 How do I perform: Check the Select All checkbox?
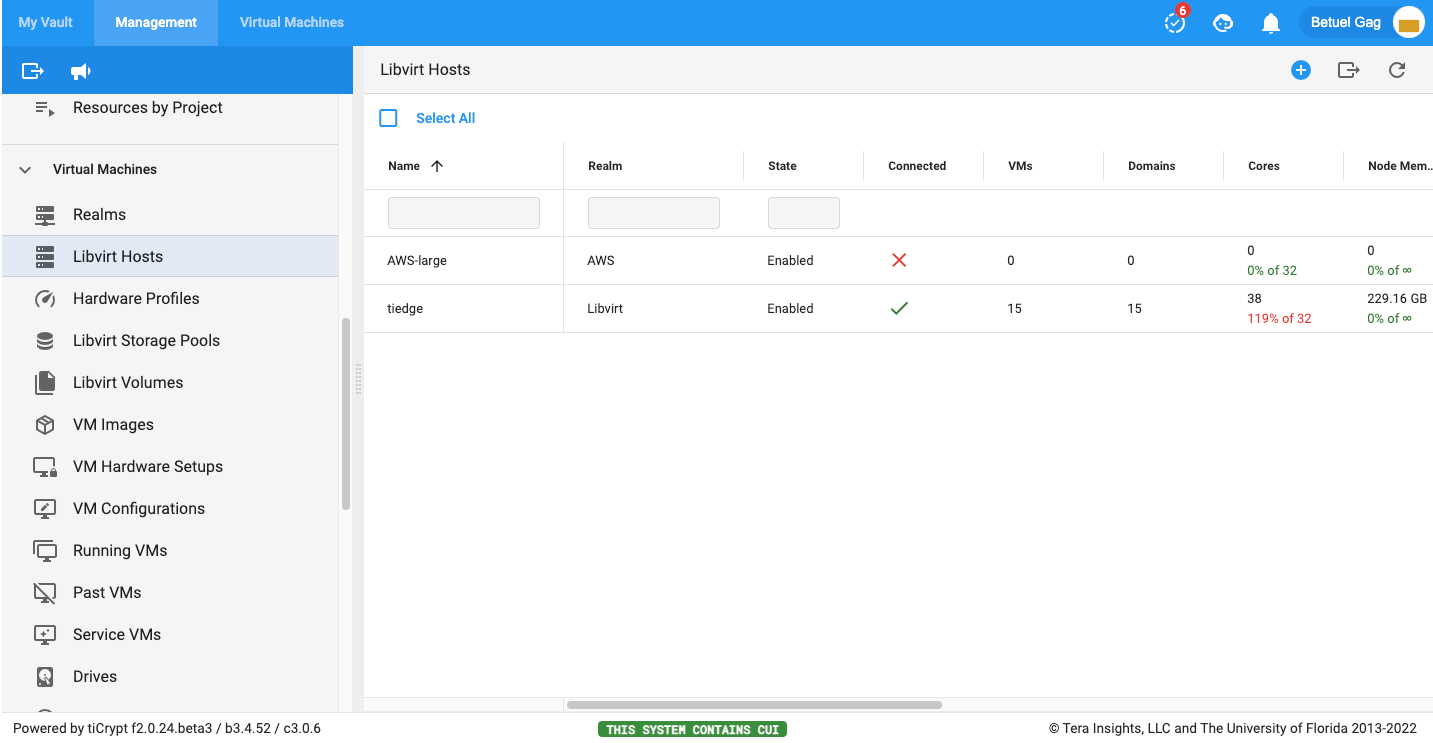tap(388, 118)
